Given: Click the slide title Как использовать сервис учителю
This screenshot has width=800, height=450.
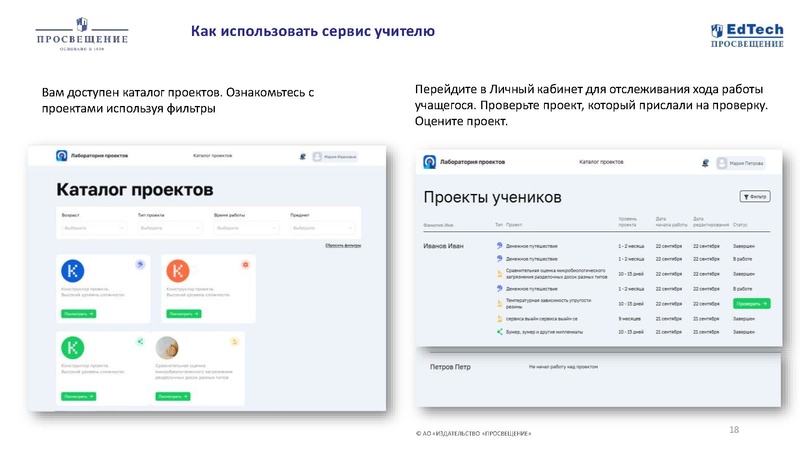Looking at the screenshot, I should pos(313,31).
